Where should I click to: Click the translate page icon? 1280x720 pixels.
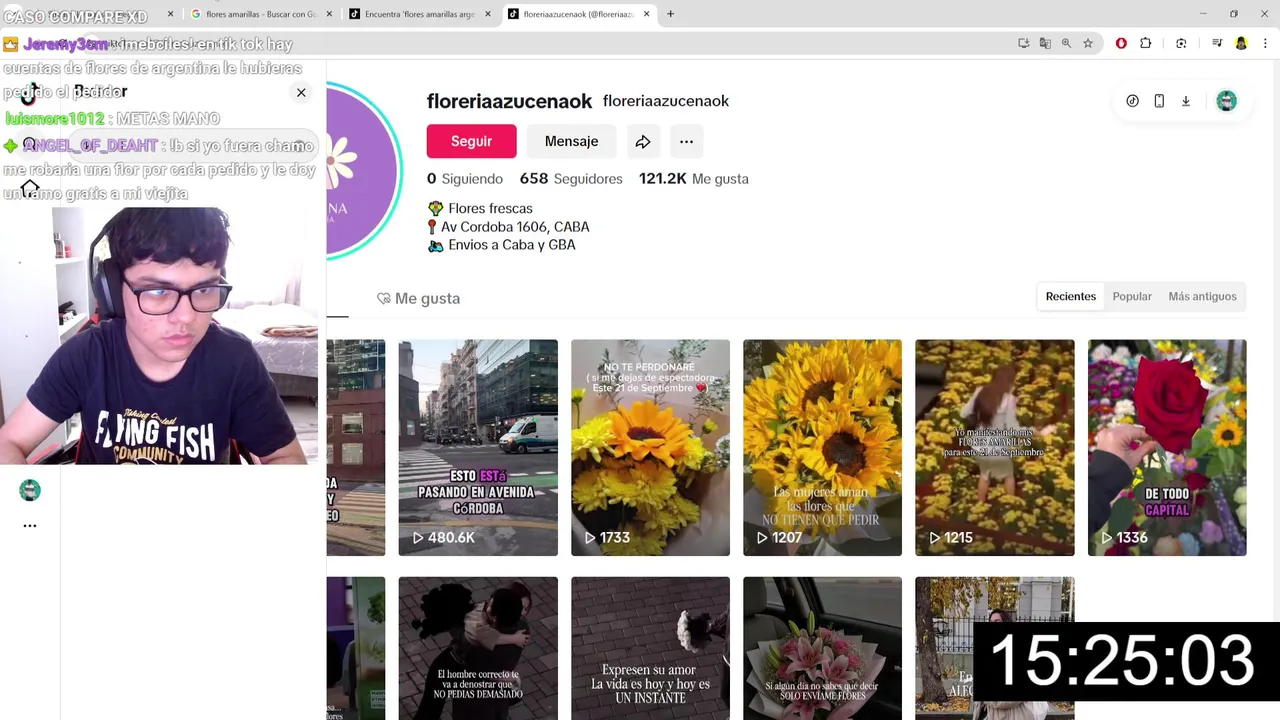[1045, 43]
